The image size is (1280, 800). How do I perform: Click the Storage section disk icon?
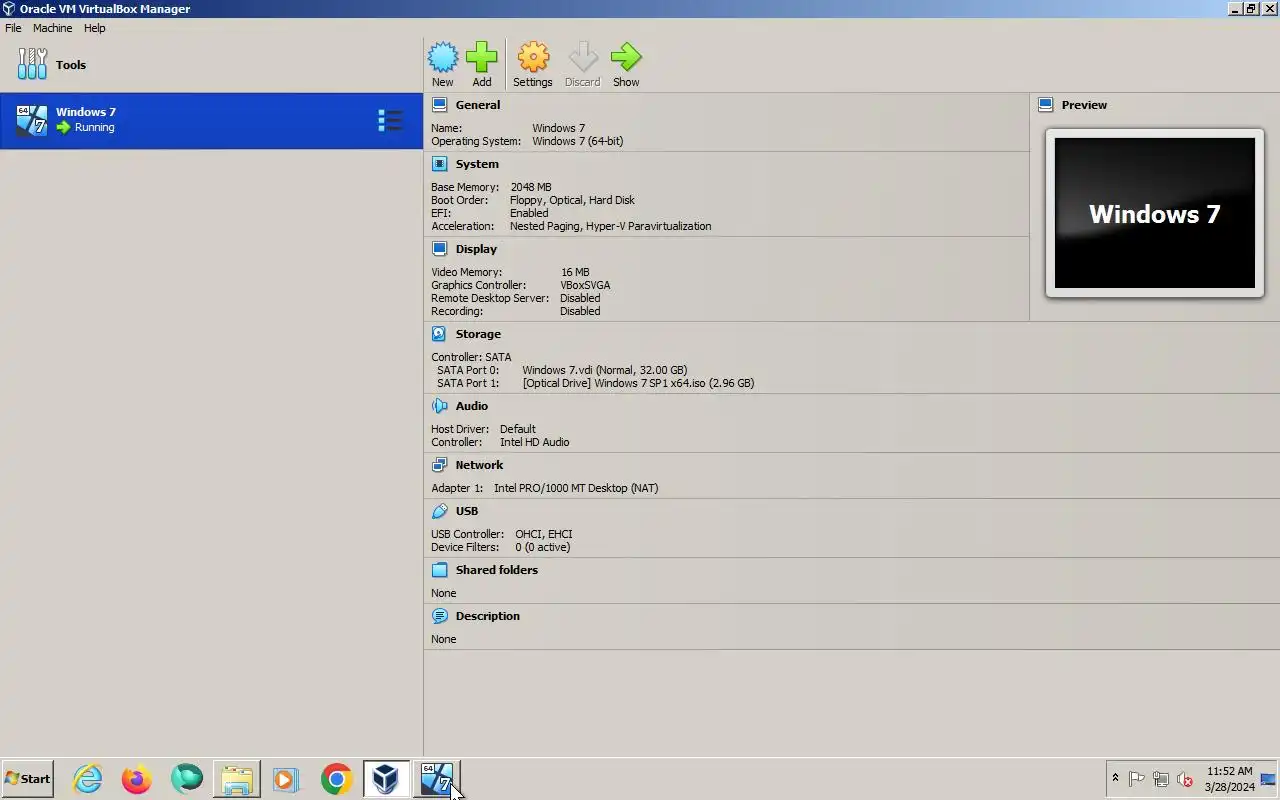[439, 334]
